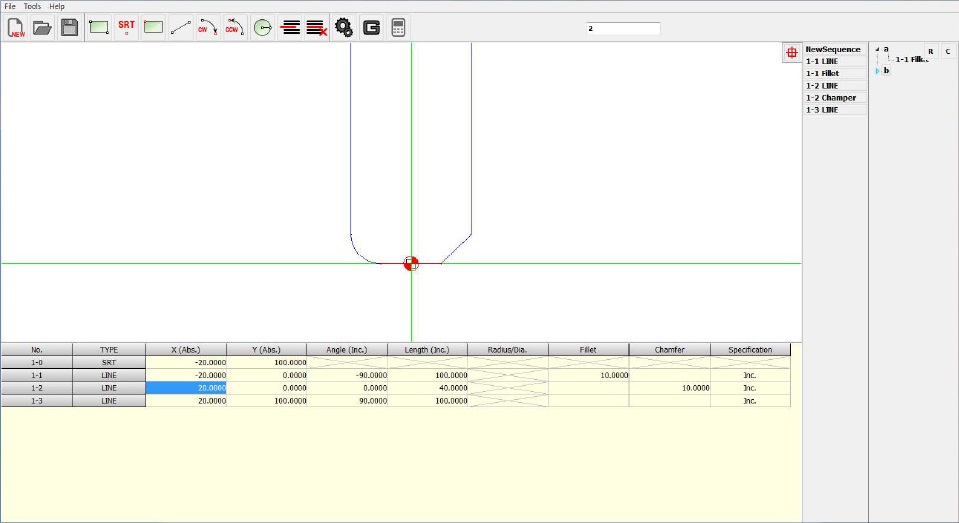Click the NewSequence button
959x523 pixels.
835,49
